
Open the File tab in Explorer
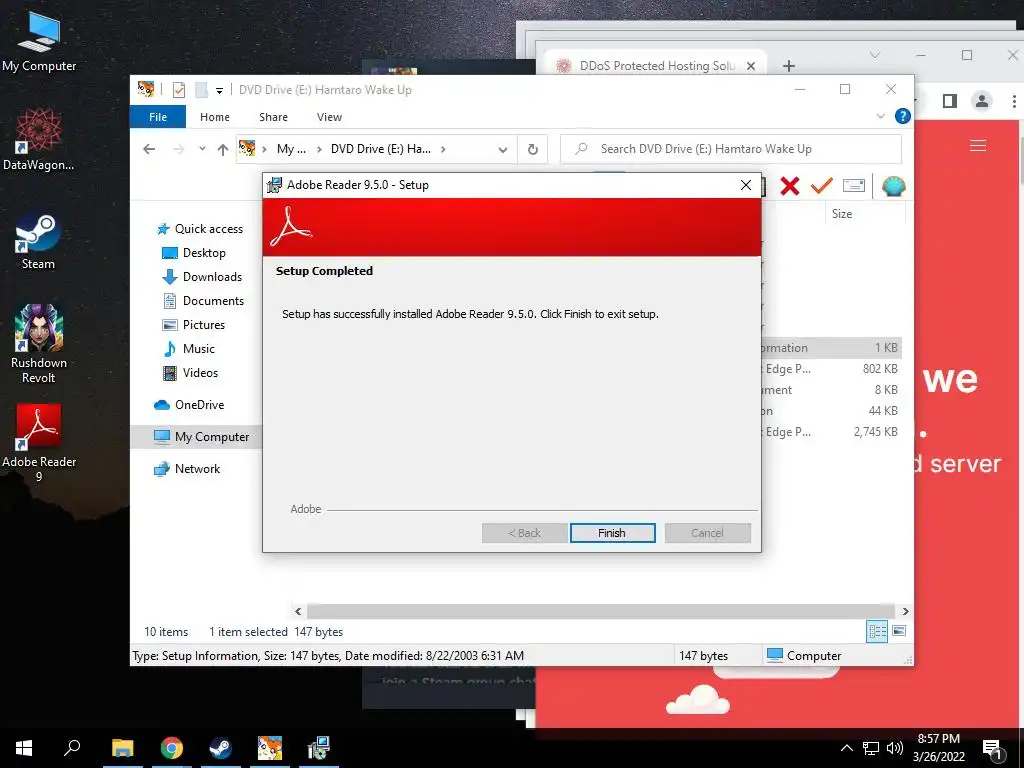click(157, 117)
